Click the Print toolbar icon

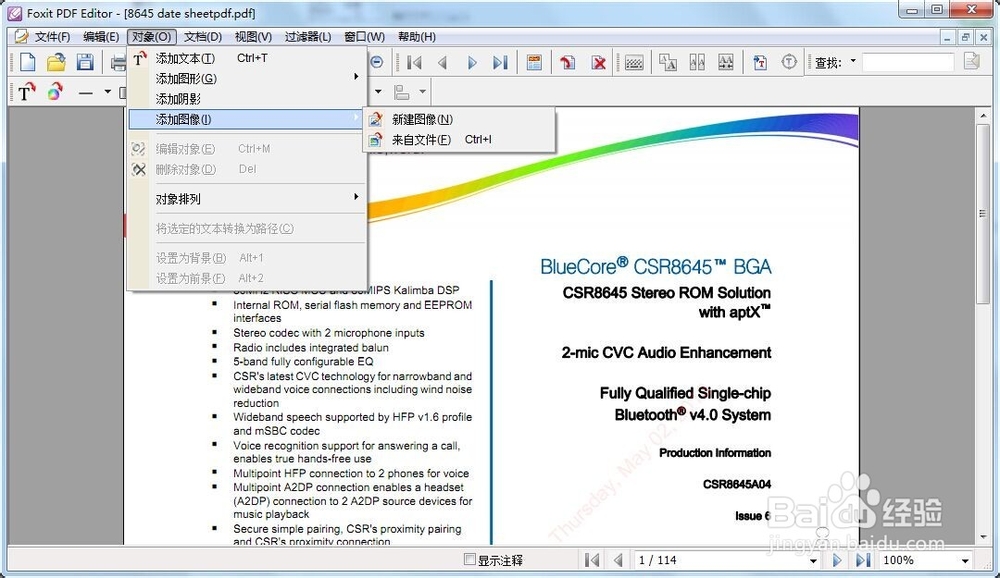[x=119, y=63]
